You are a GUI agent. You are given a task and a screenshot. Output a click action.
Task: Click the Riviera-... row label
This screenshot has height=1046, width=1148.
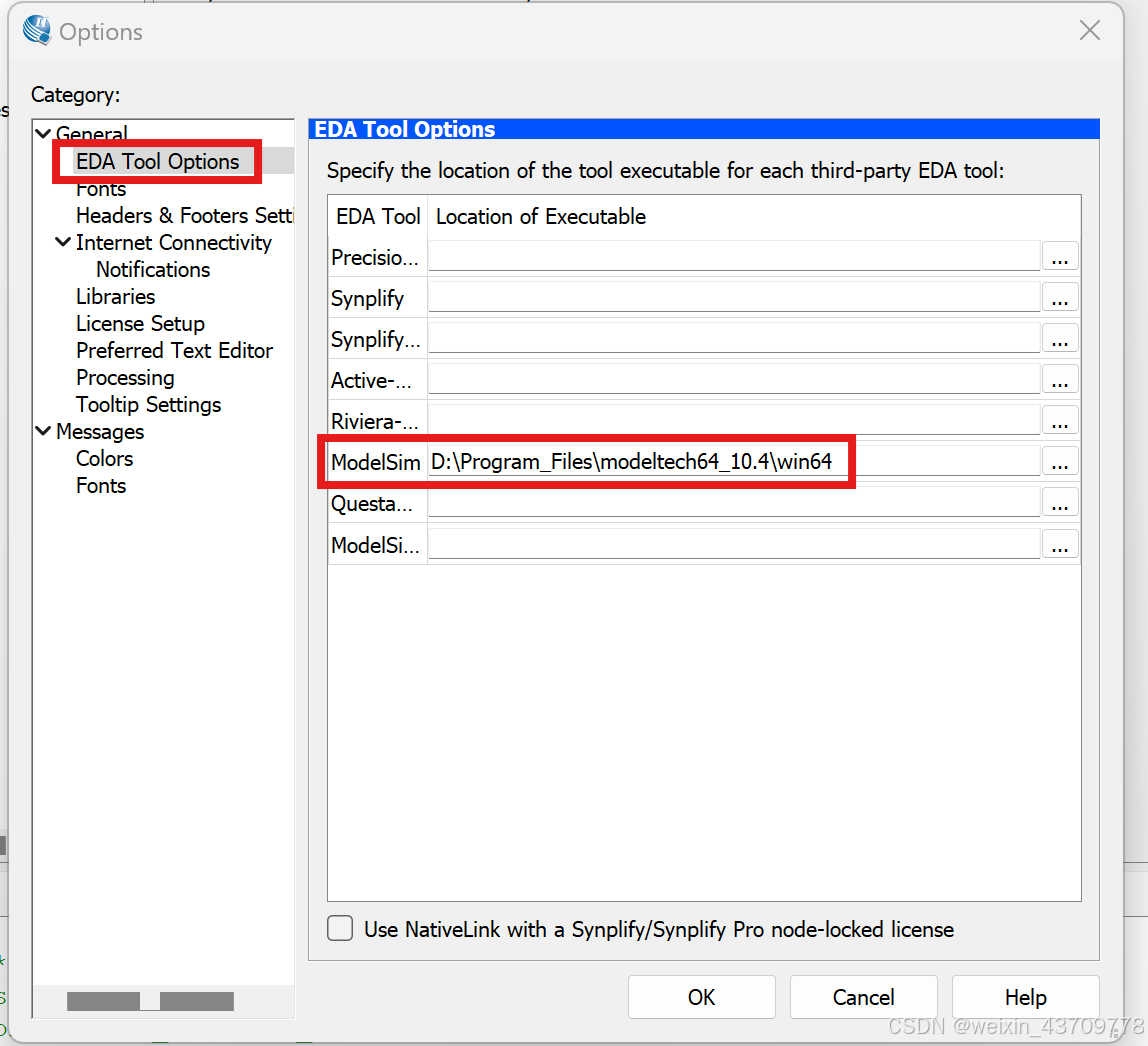point(375,422)
